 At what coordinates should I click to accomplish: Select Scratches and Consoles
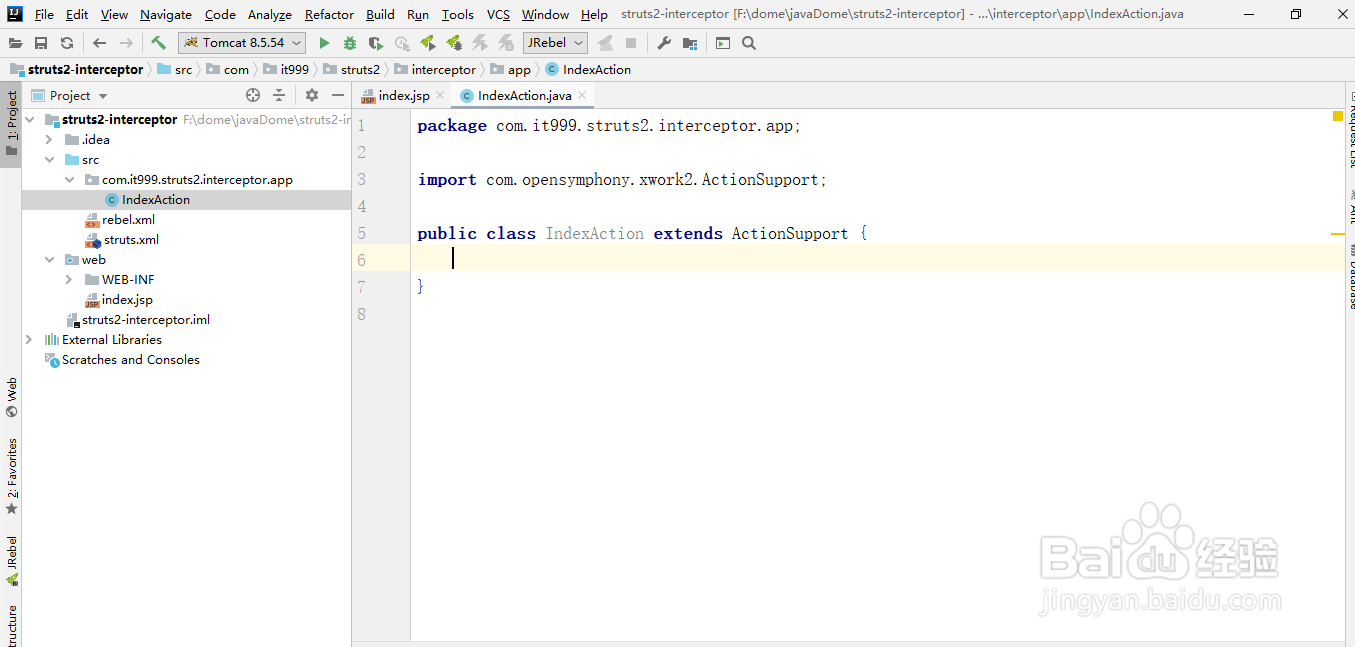(x=130, y=360)
